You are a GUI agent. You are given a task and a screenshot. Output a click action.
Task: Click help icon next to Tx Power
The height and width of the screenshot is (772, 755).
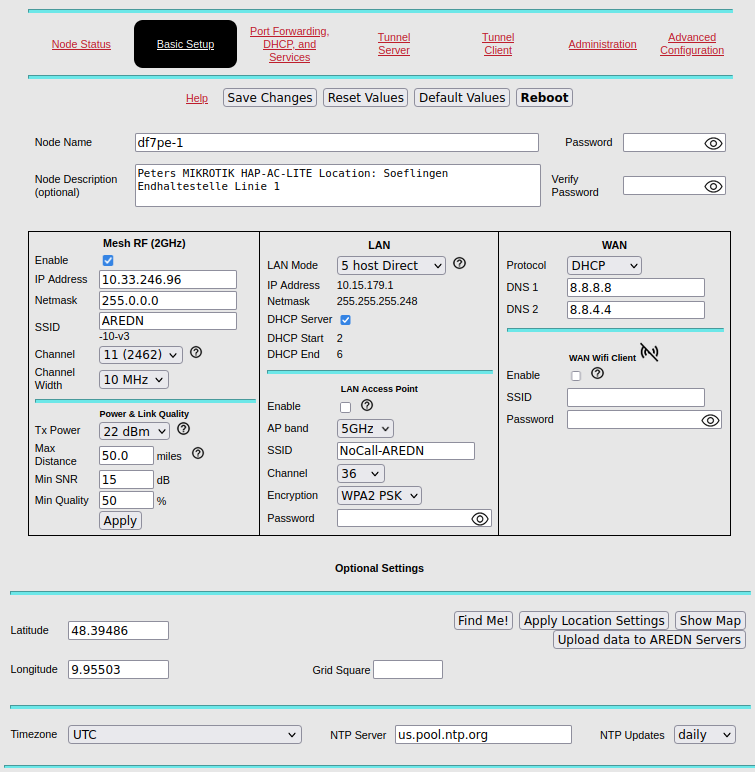pyautogui.click(x=183, y=430)
